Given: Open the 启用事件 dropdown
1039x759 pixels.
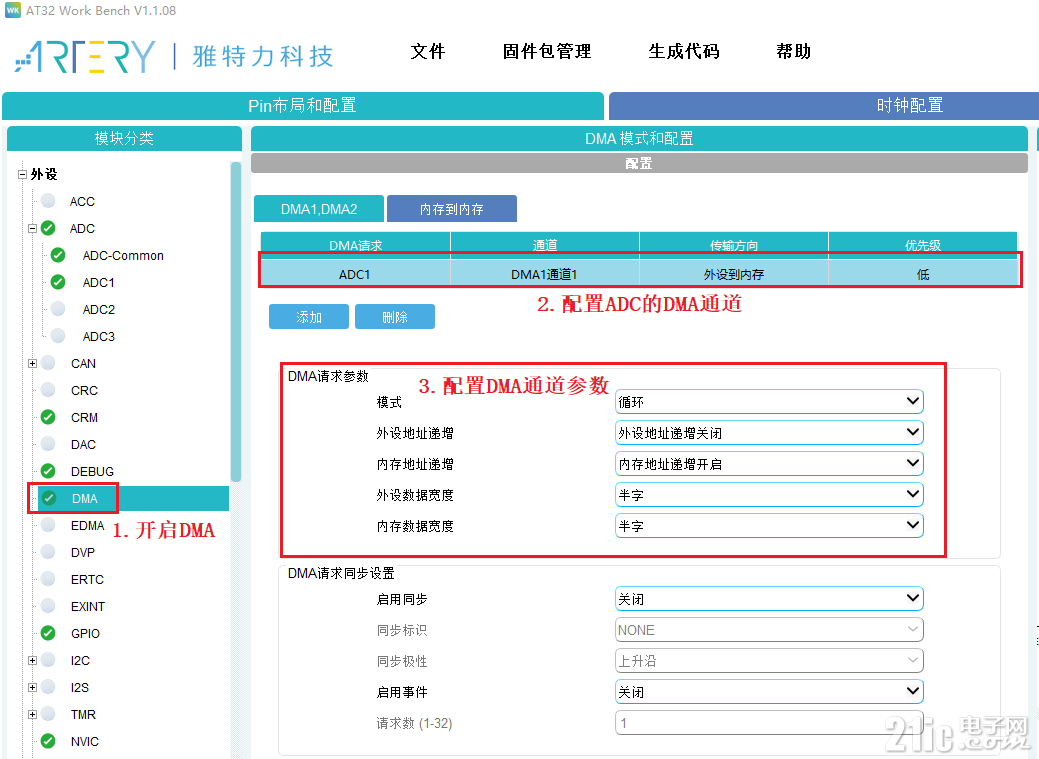Looking at the screenshot, I should click(769, 692).
